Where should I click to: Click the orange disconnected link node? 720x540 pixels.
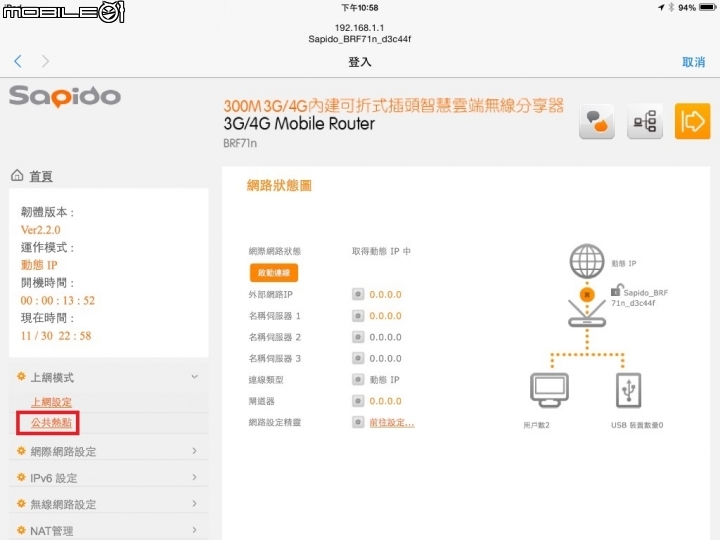click(587, 294)
